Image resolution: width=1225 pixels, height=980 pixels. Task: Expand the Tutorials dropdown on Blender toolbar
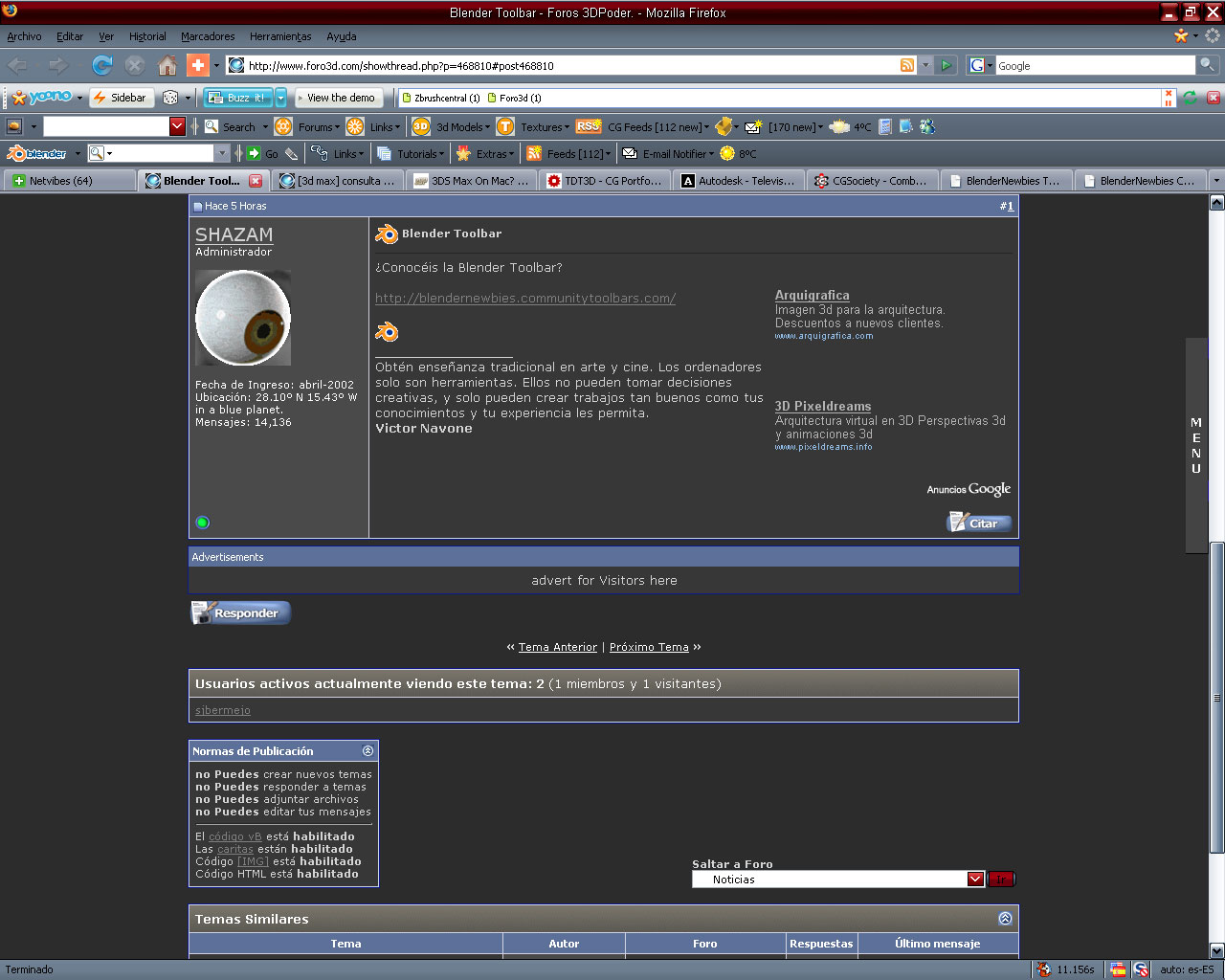click(420, 153)
